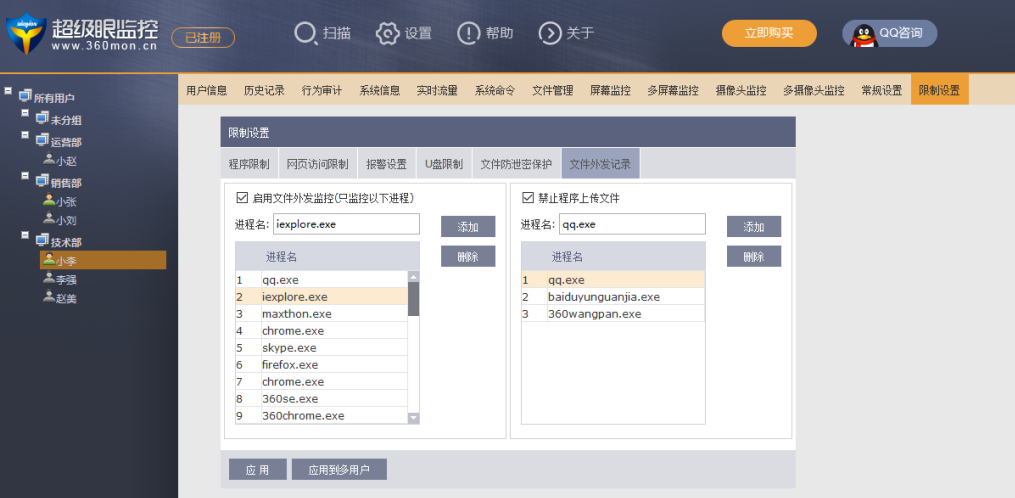Collapse the 销售部 group node
Image resolution: width=1015 pixels, height=498 pixels.
point(26,177)
